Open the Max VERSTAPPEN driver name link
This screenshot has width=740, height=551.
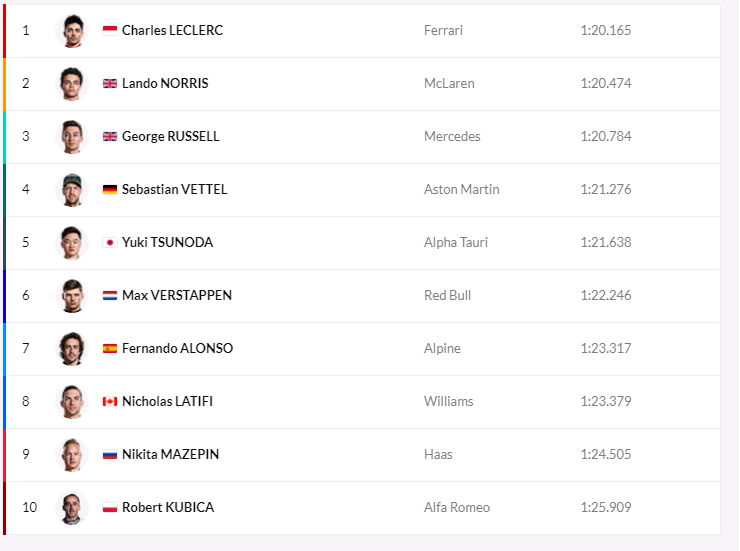pos(177,295)
